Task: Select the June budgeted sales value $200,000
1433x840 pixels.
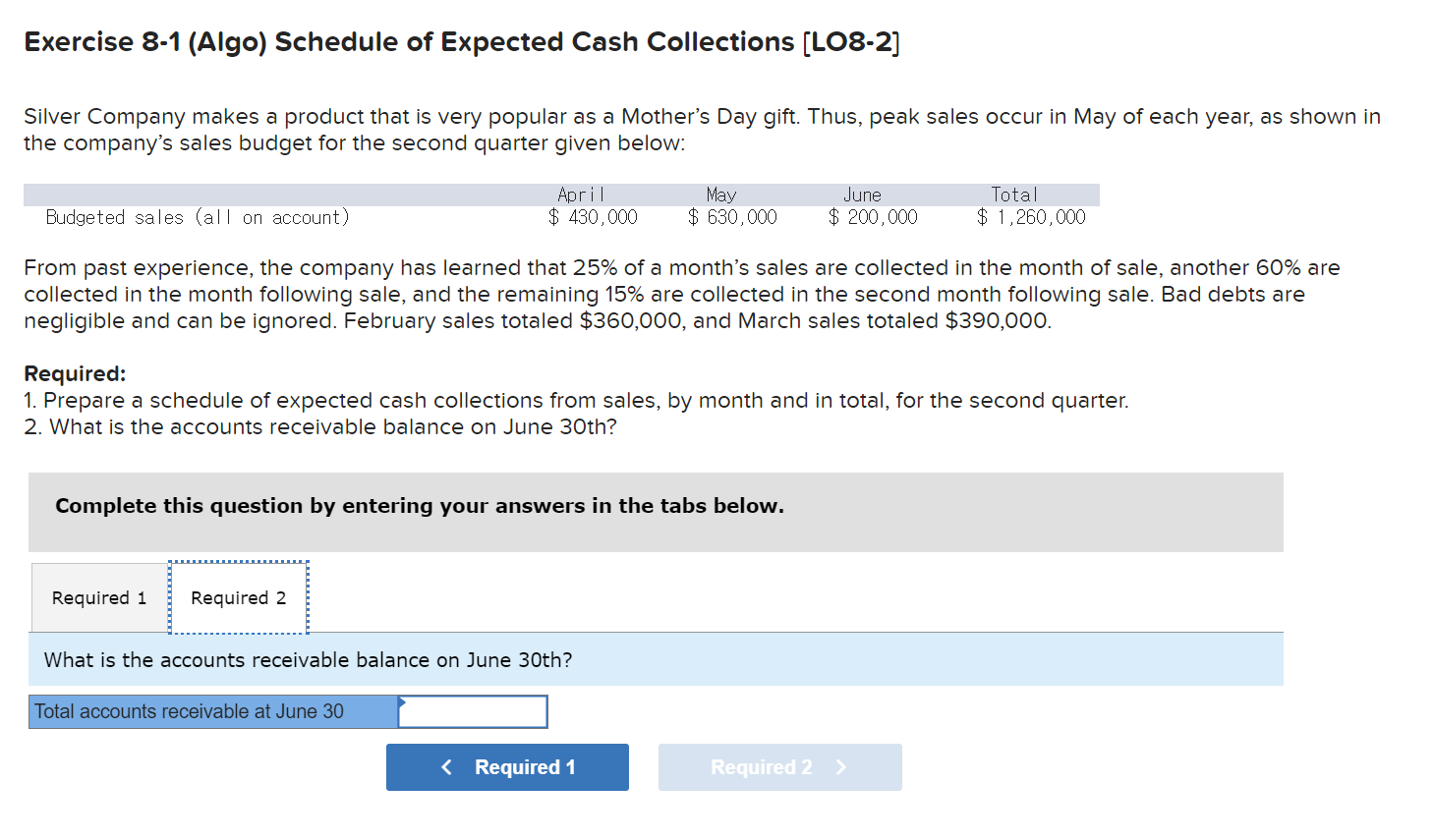Action: pyautogui.click(x=873, y=216)
